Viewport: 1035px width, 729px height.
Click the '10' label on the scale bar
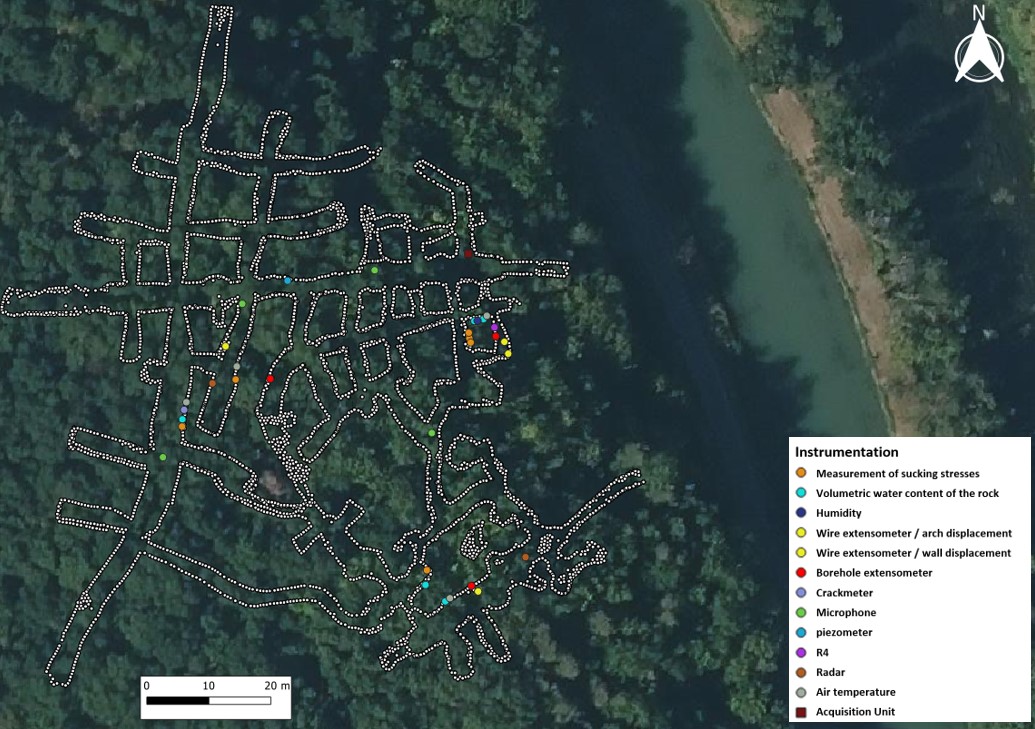pyautogui.click(x=209, y=685)
